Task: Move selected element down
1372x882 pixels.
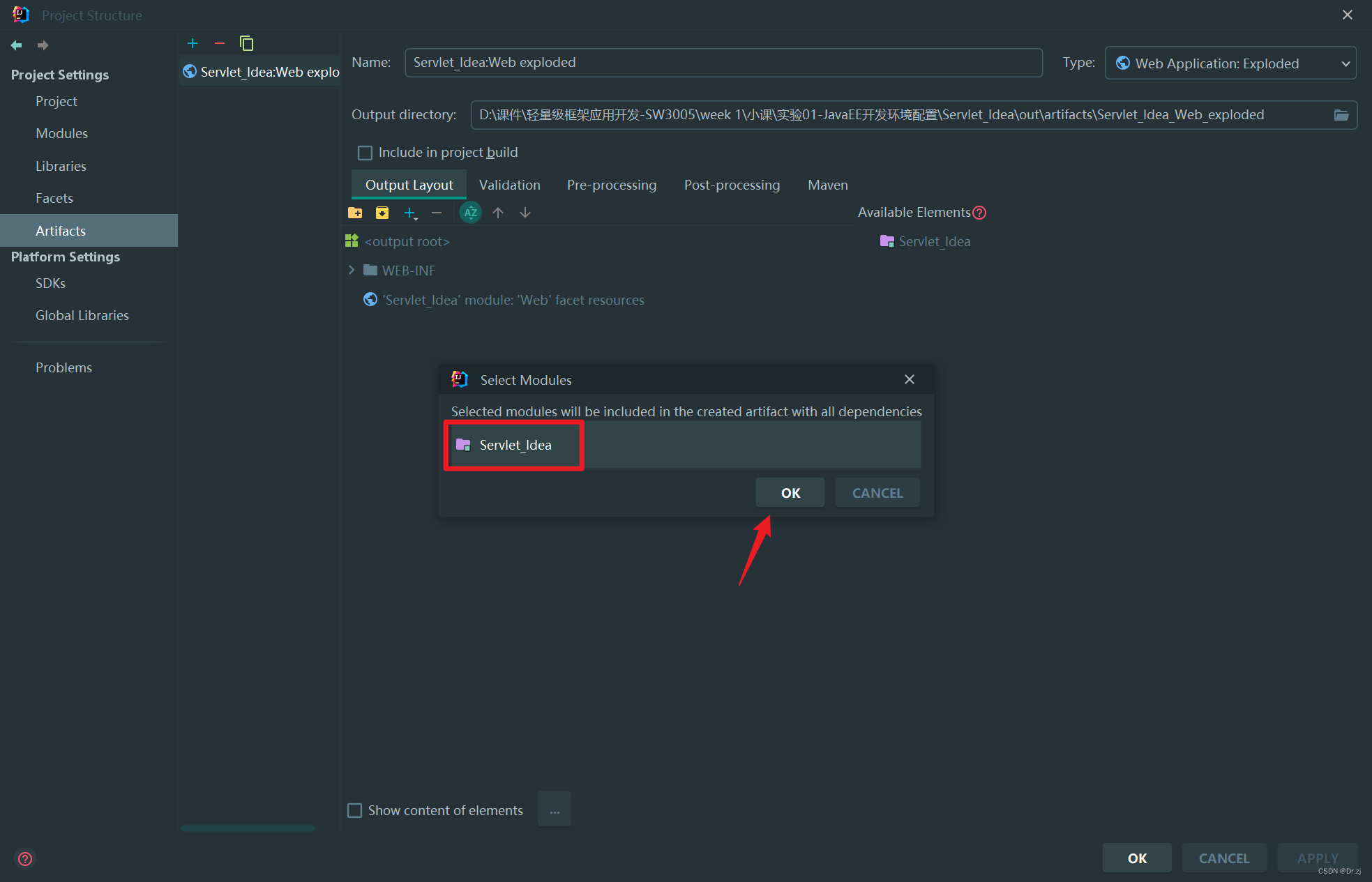Action: [525, 213]
